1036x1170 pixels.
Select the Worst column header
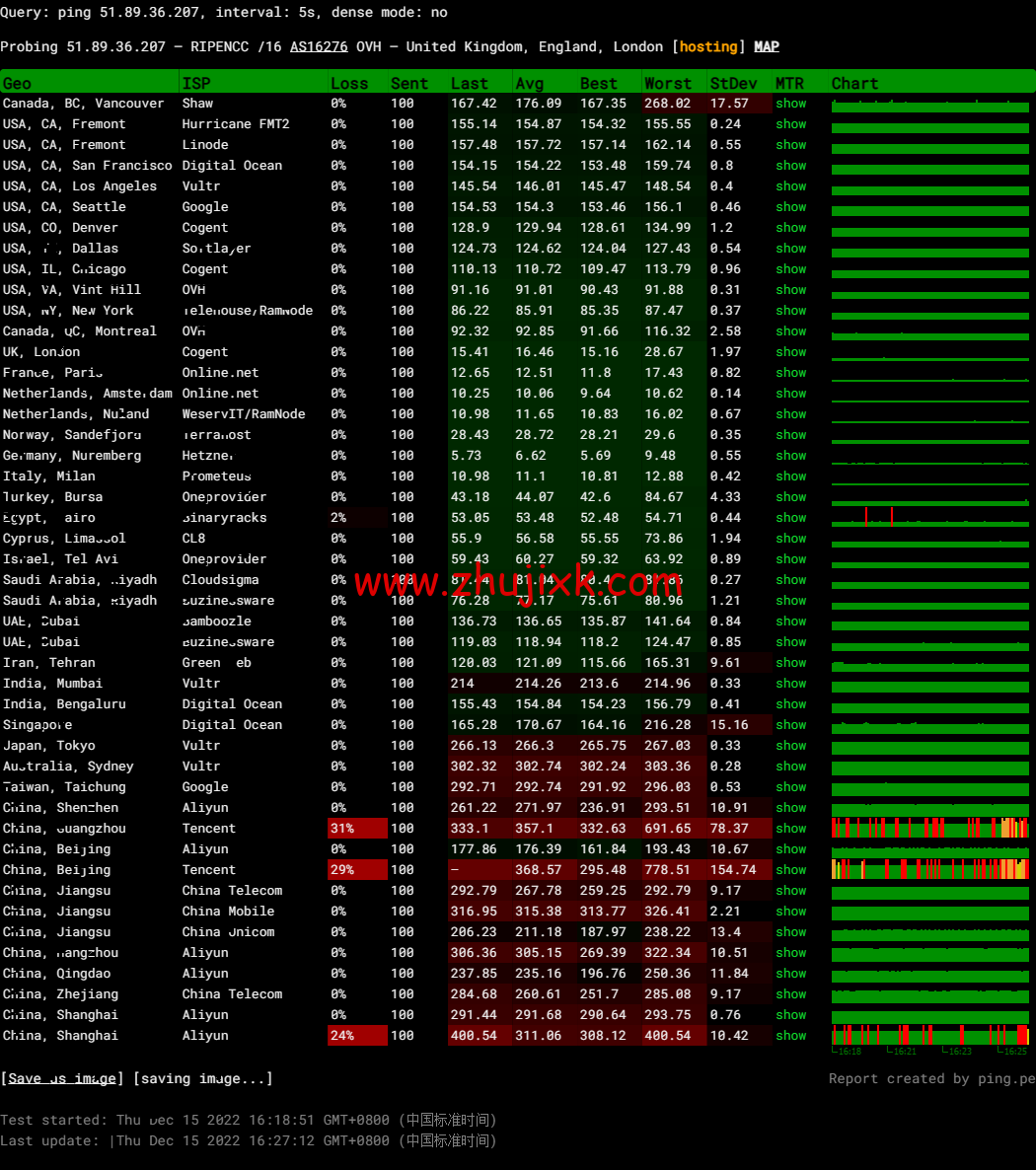[668, 84]
